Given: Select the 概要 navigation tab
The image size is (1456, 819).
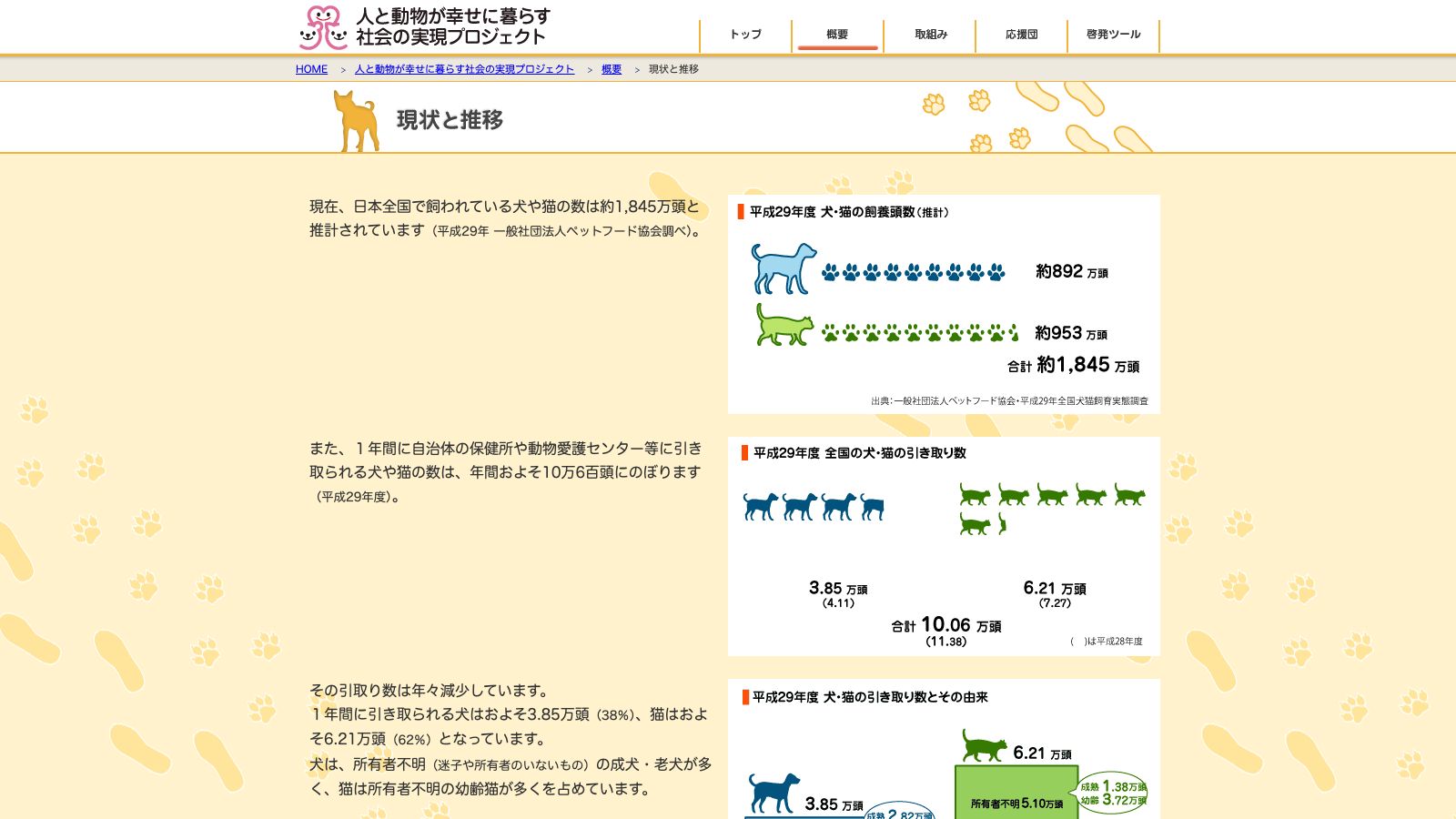Looking at the screenshot, I should 837,35.
